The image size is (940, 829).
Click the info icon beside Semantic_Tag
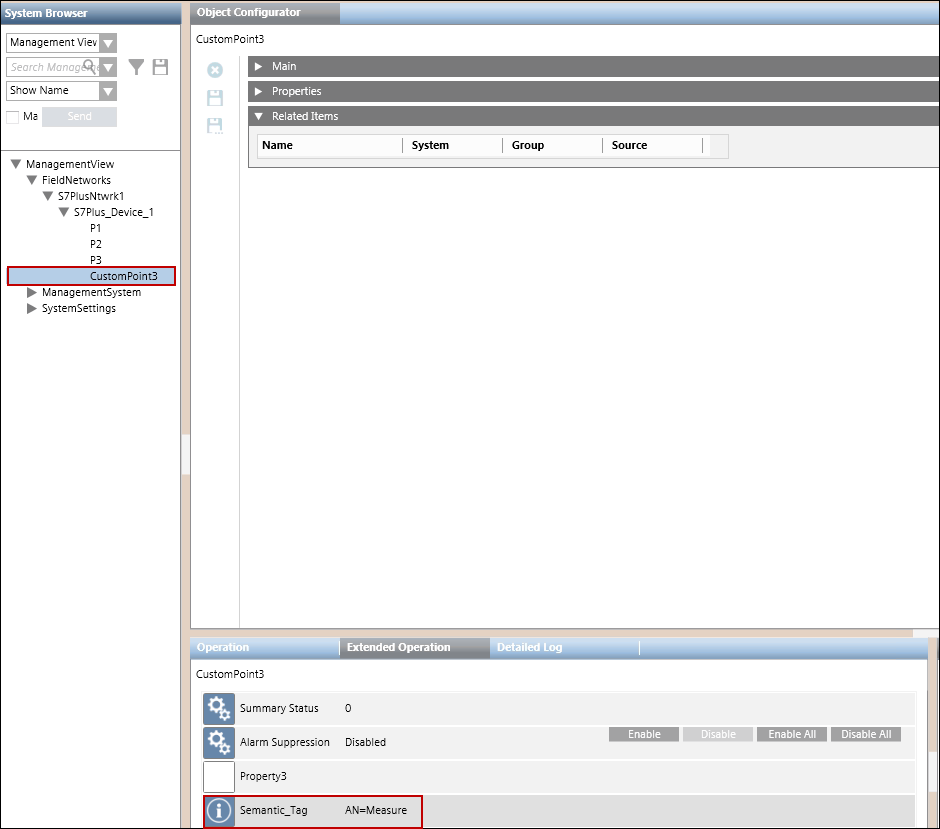pyautogui.click(x=219, y=811)
